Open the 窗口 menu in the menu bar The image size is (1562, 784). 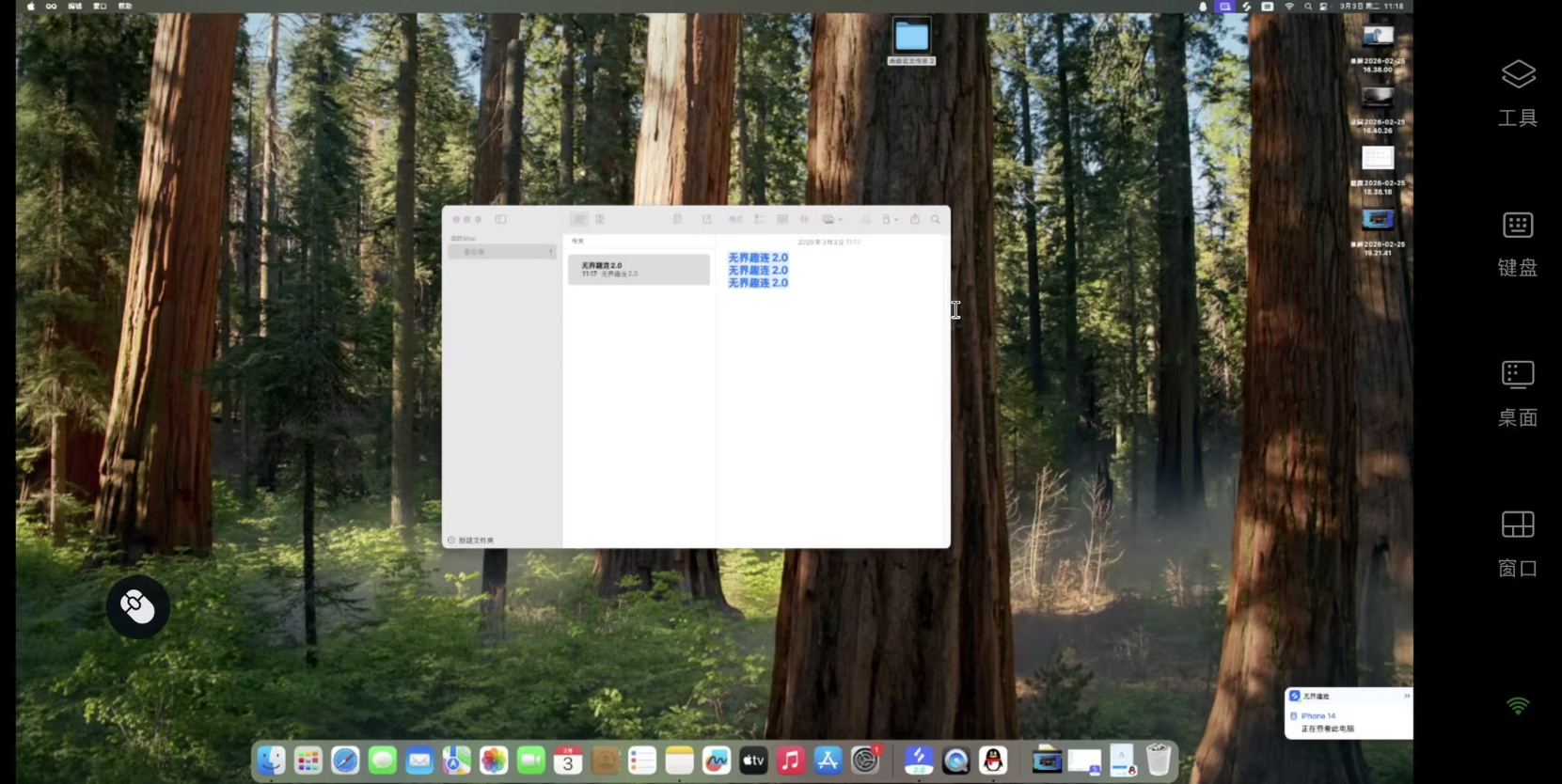100,6
